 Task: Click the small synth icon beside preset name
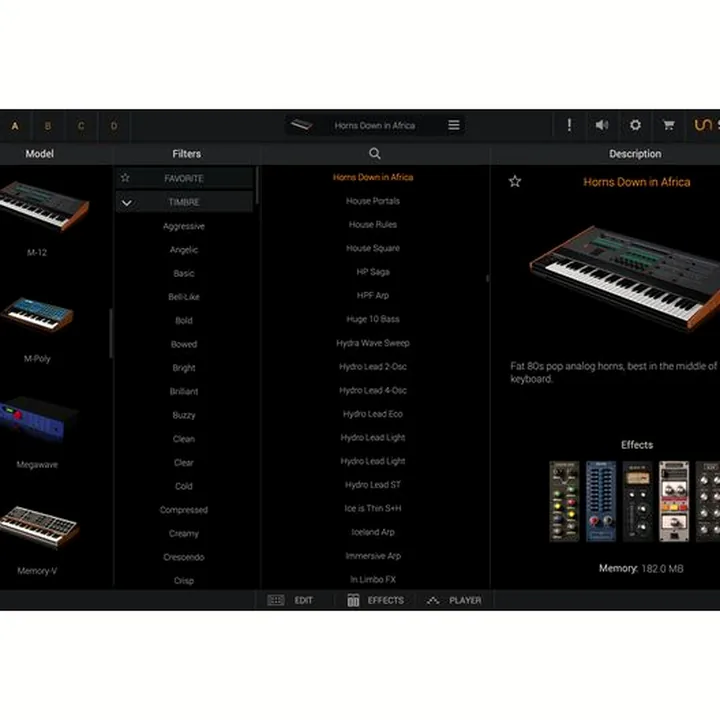pyautogui.click(x=302, y=125)
